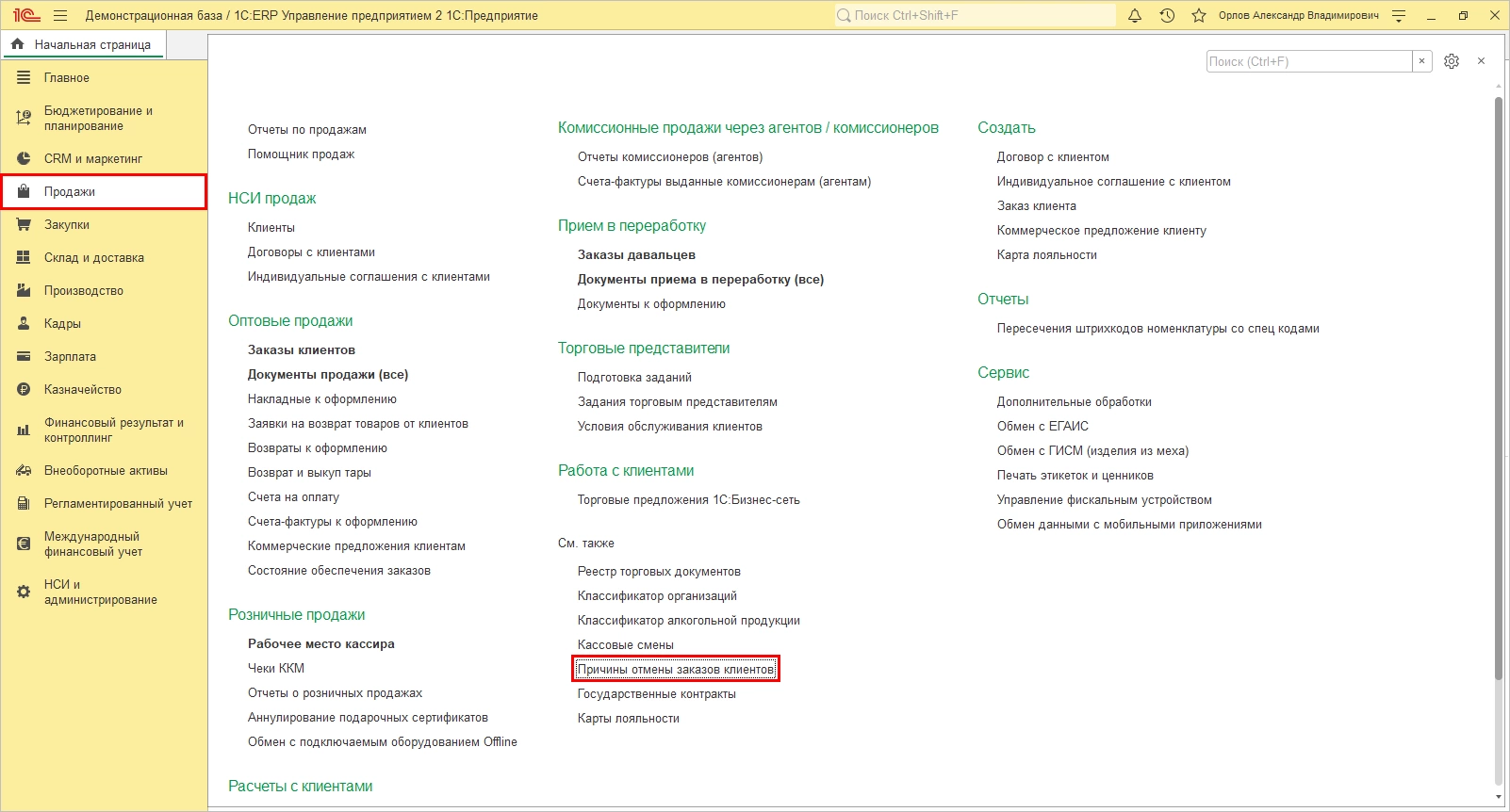This screenshot has width=1510, height=812.
Task: Click the home icon on Начальная страница tab
Action: coord(17,44)
